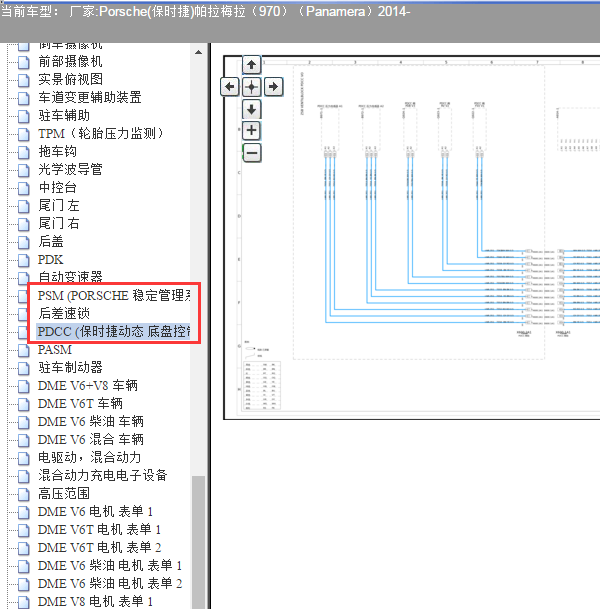Click the document icon beside 驻车辅助
The image size is (600, 609).
(x=24, y=116)
